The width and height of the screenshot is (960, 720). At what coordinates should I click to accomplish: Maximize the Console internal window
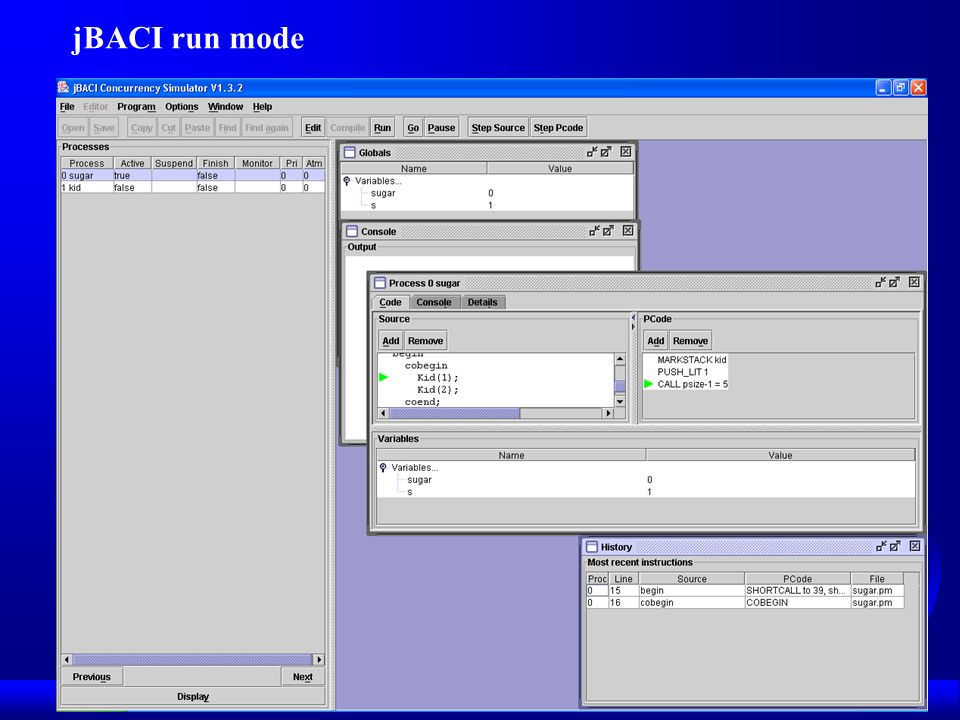point(608,231)
